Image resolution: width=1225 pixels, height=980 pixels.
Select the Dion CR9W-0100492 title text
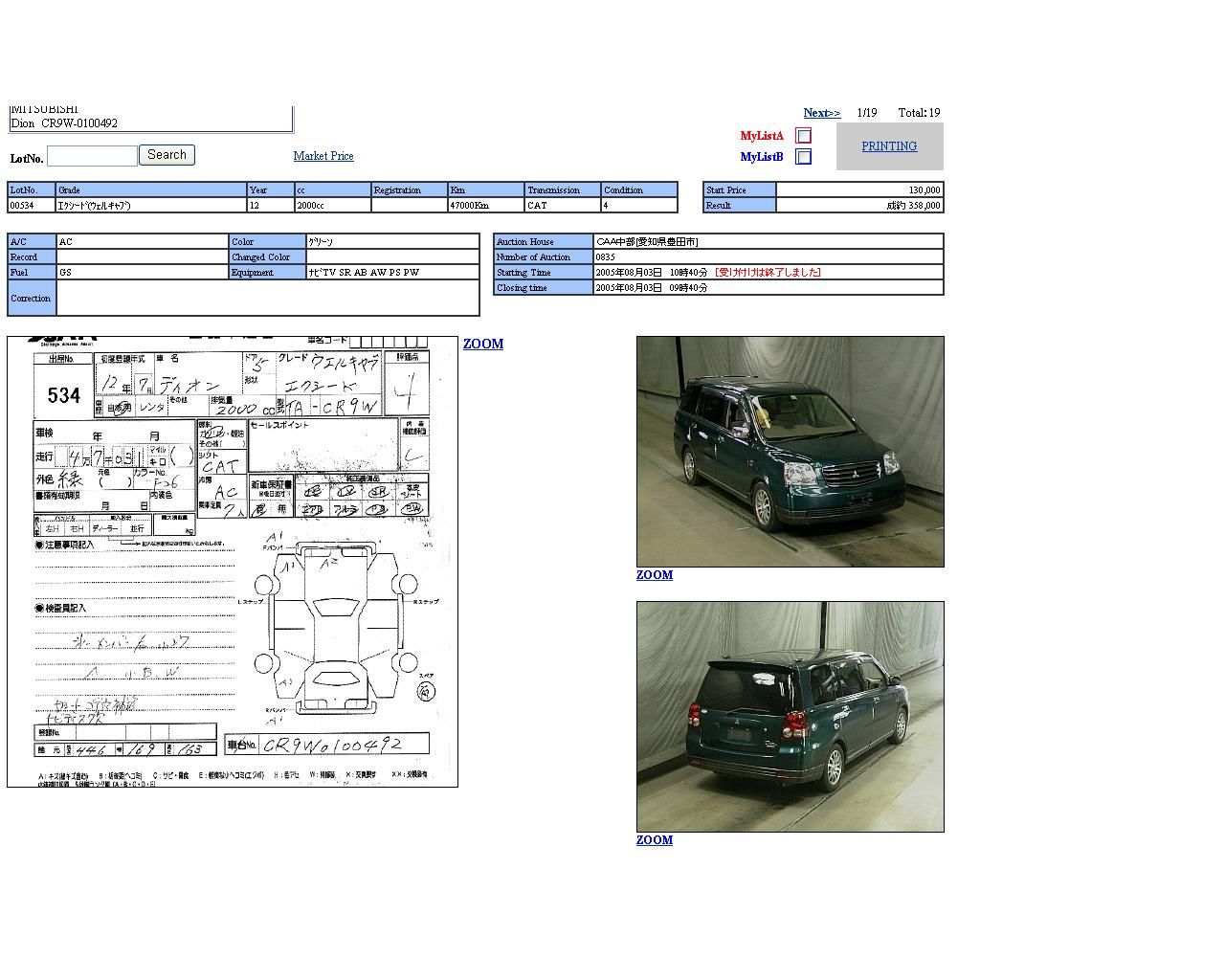point(64,123)
